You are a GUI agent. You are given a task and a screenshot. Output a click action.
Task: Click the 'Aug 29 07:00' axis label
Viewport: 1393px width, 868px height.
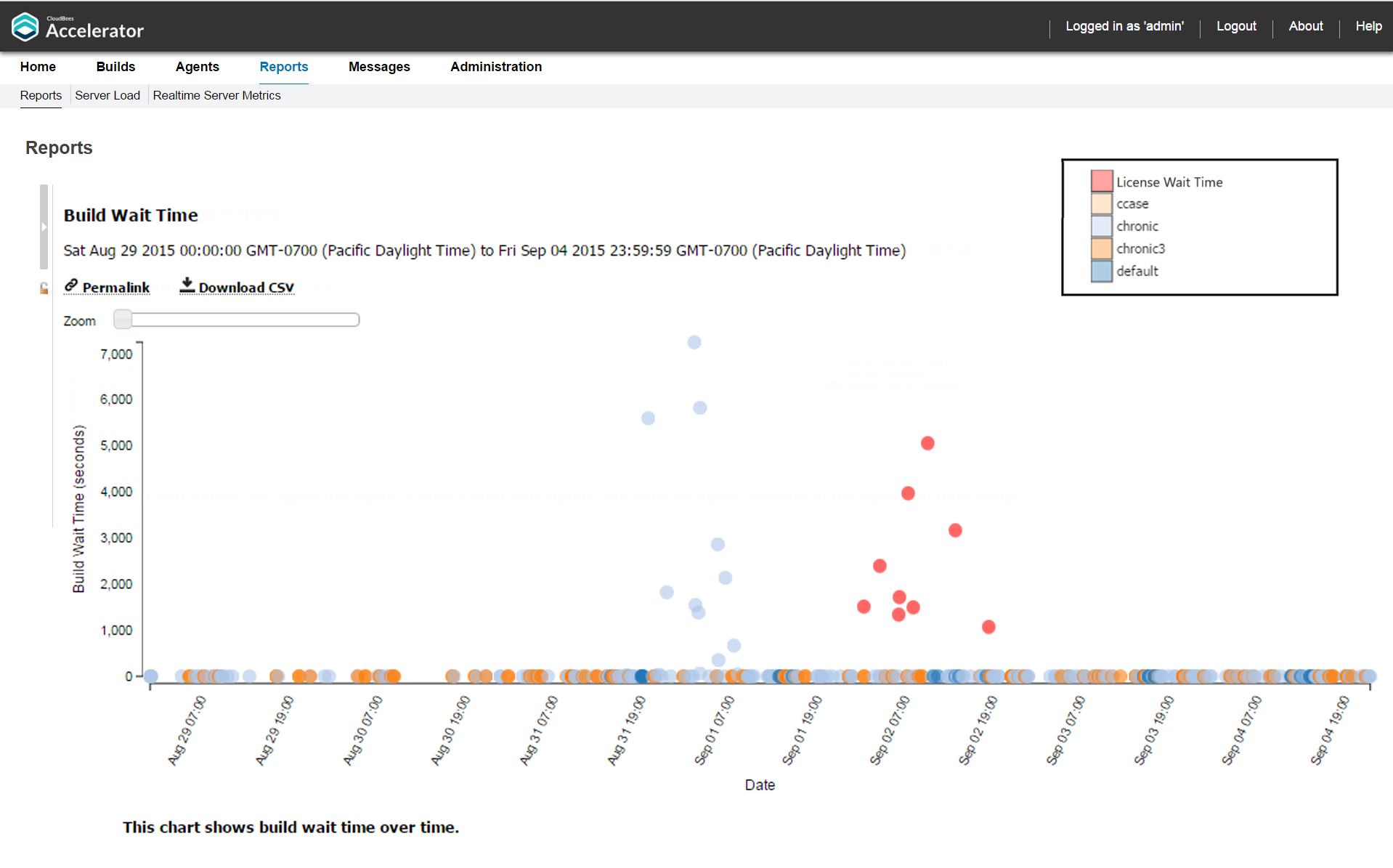tap(187, 730)
